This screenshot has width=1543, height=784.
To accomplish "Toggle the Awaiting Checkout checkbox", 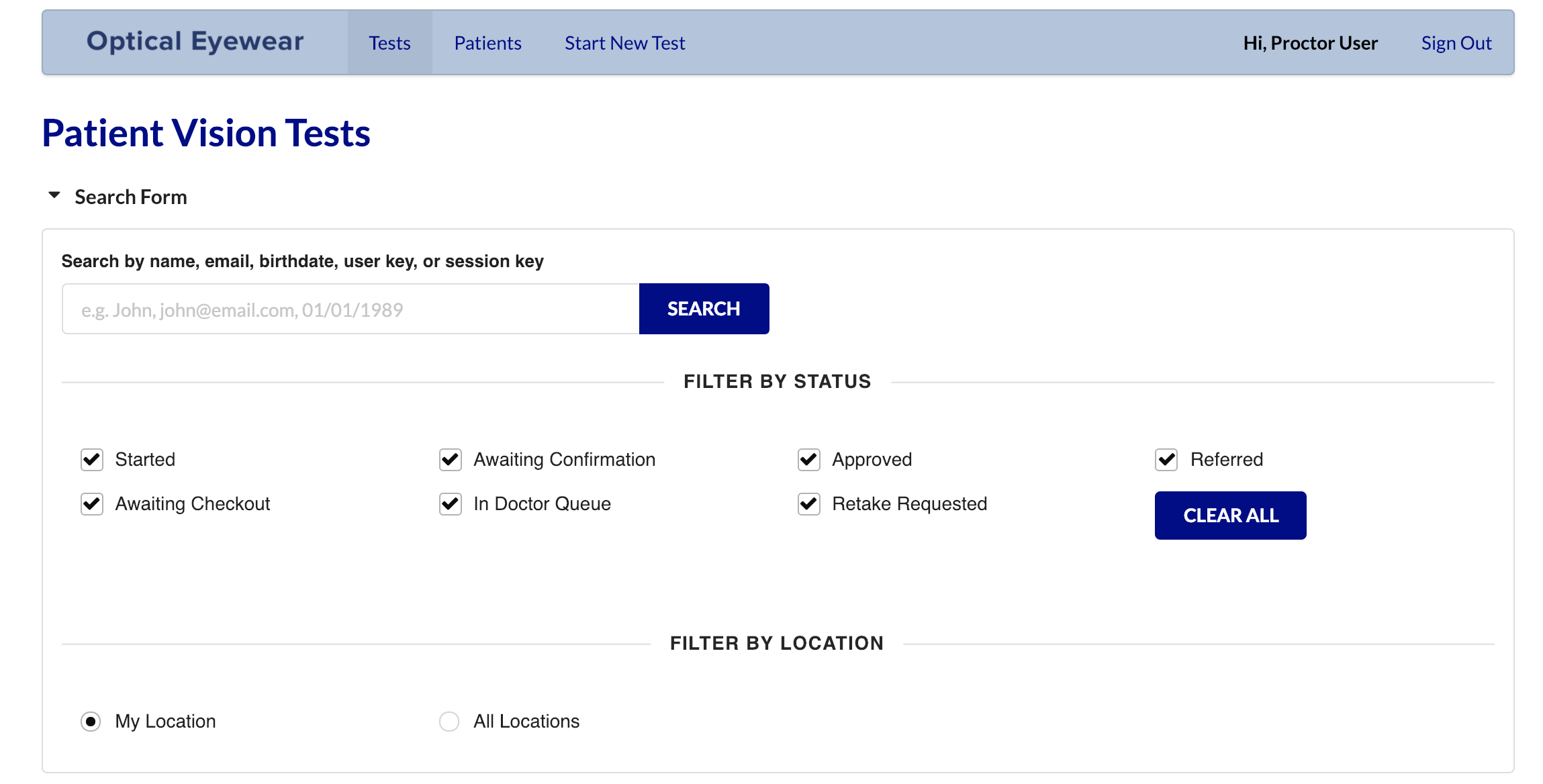I will click(x=92, y=504).
